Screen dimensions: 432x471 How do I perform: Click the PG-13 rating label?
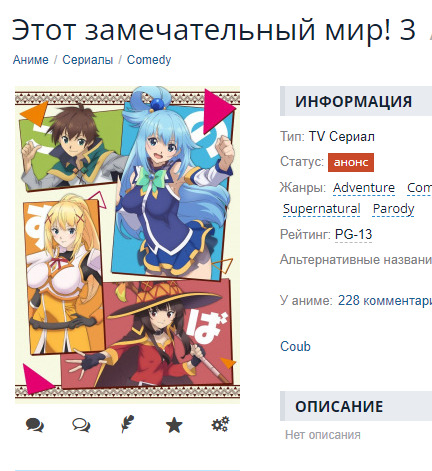click(x=353, y=234)
